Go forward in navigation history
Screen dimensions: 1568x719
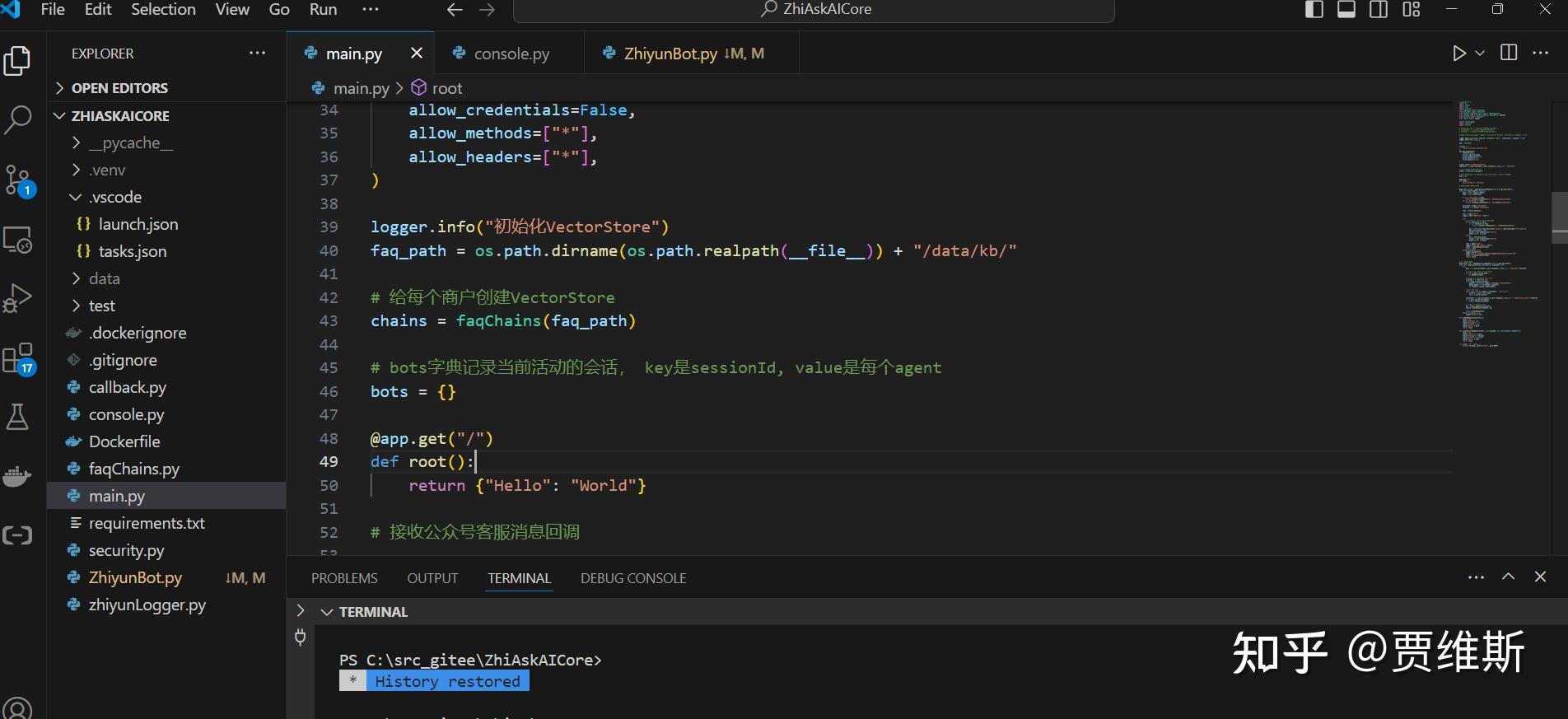point(488,10)
